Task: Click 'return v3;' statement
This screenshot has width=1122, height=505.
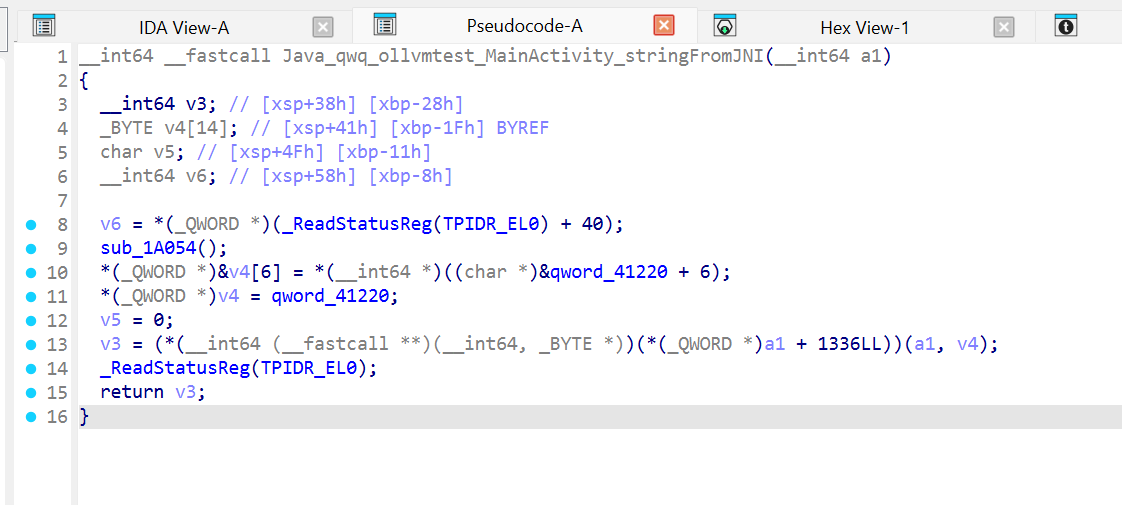Action: click(x=152, y=392)
